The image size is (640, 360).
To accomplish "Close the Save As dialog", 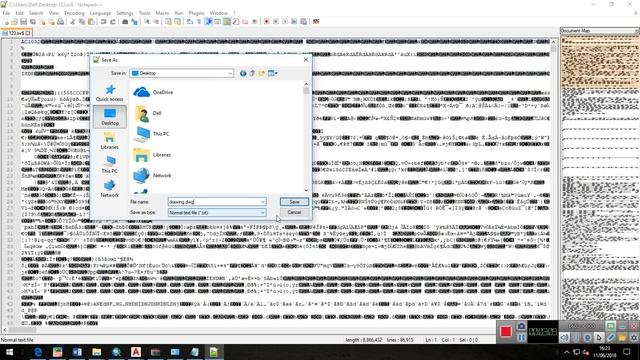I will [306, 60].
